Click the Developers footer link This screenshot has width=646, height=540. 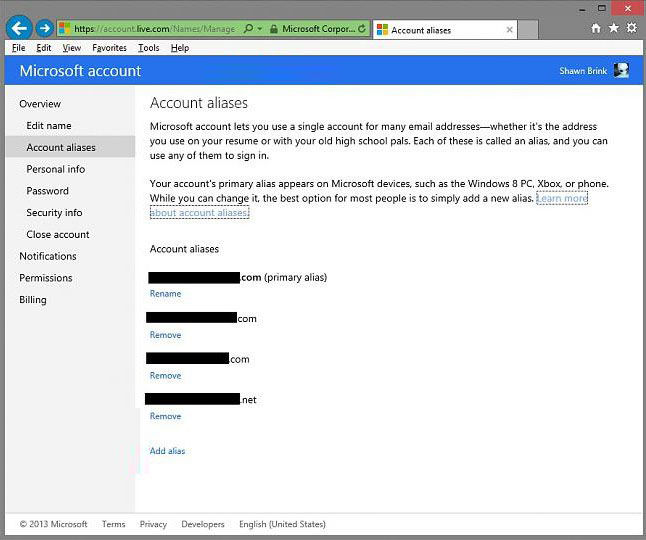point(203,524)
